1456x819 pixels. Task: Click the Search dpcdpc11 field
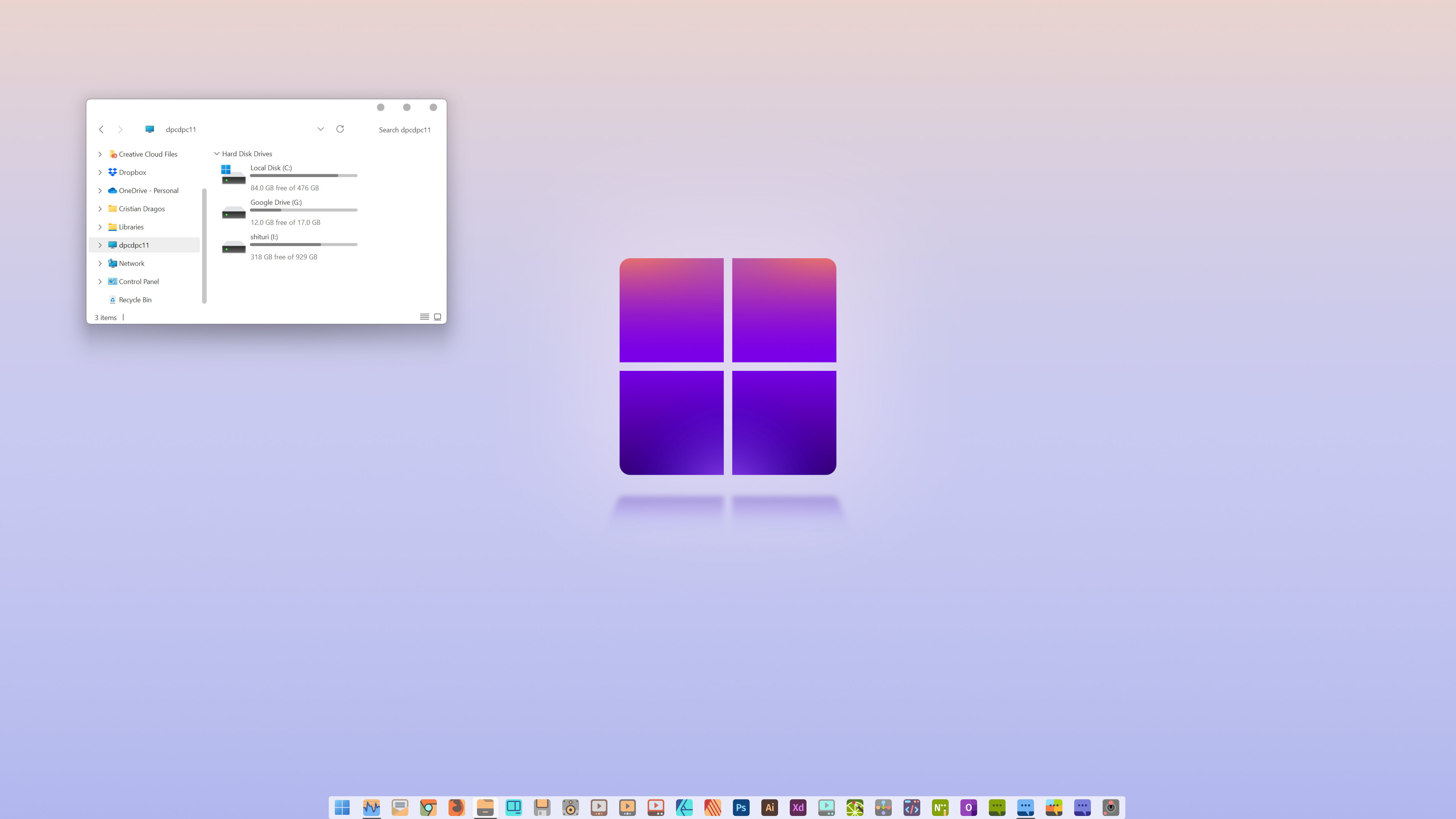click(405, 129)
